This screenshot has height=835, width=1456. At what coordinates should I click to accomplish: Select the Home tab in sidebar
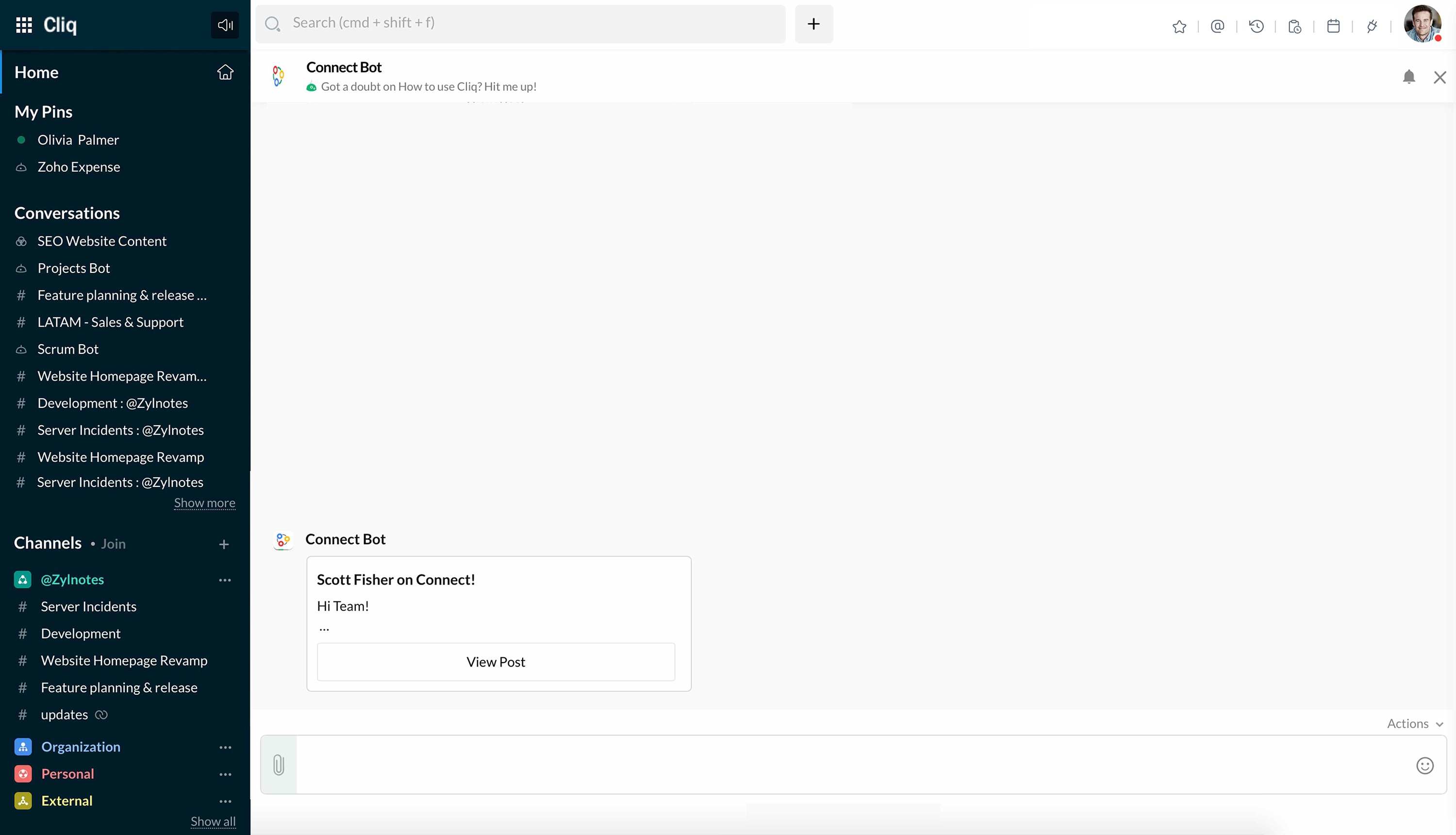(x=37, y=72)
